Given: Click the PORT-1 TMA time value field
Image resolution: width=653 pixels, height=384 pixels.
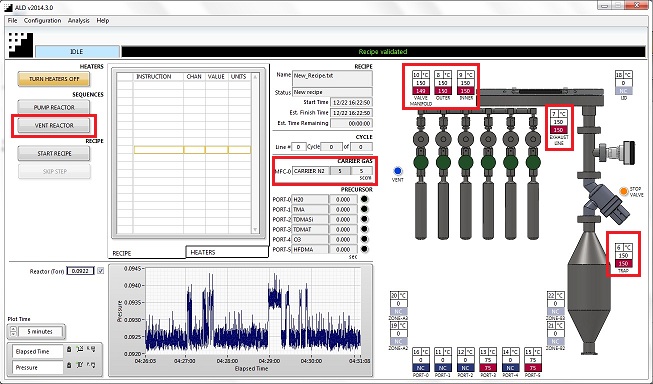Looking at the screenshot, I should click(343, 209).
